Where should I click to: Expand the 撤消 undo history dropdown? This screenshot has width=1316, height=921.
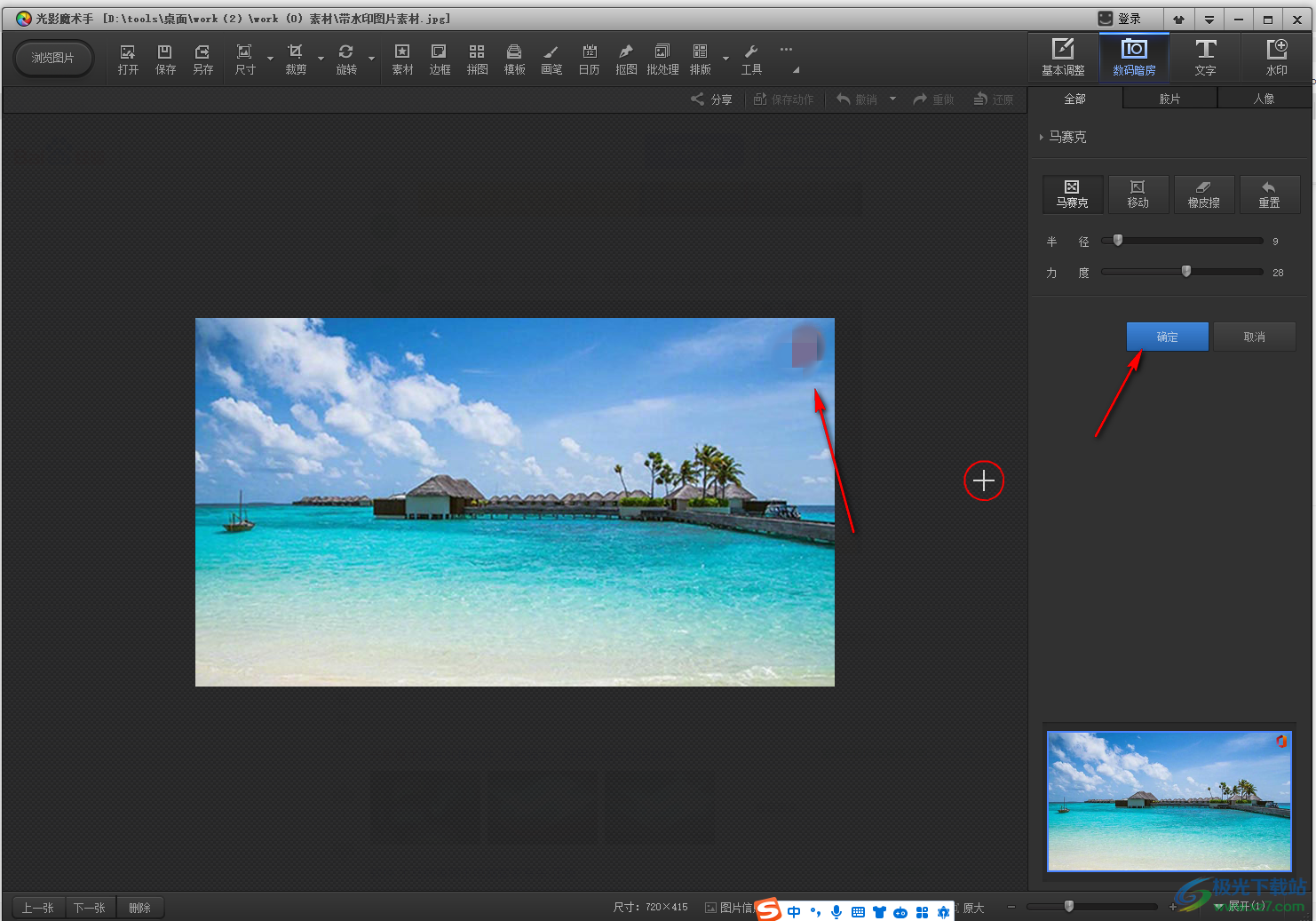(892, 99)
